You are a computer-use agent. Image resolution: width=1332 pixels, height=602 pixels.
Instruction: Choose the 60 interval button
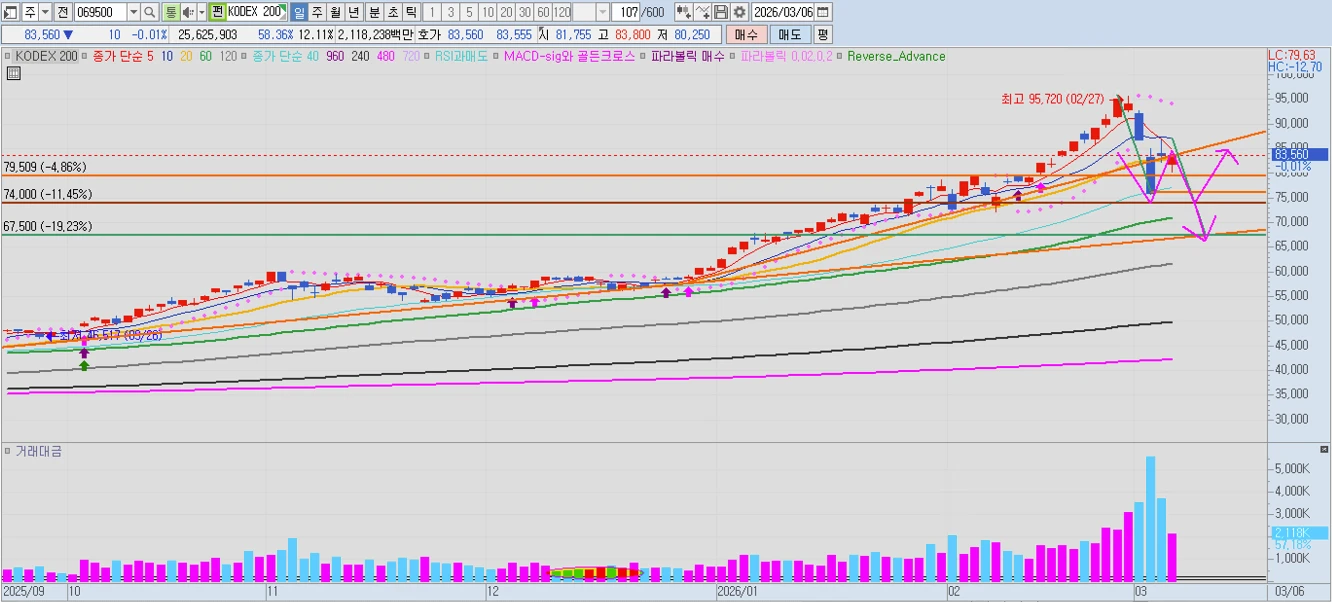[x=543, y=12]
